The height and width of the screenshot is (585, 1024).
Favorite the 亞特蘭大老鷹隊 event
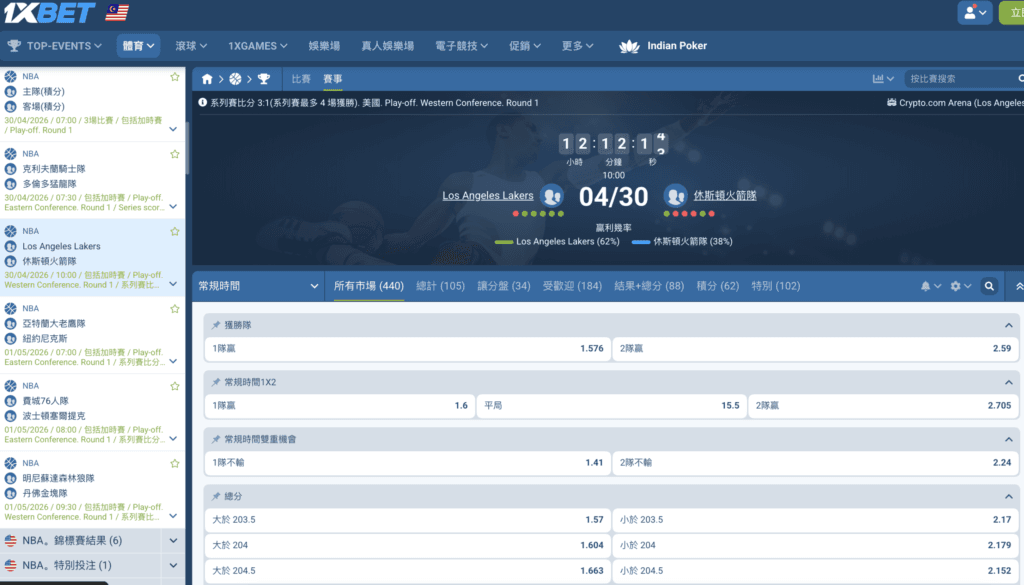tap(175, 309)
